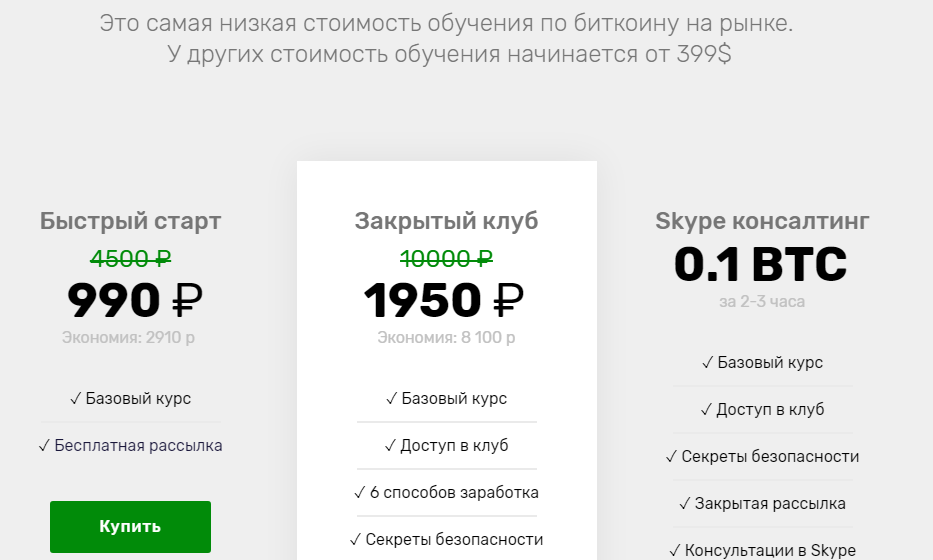Click the за 2-3 часа note
Viewport: 933px width, 560px height.
pyautogui.click(x=762, y=300)
